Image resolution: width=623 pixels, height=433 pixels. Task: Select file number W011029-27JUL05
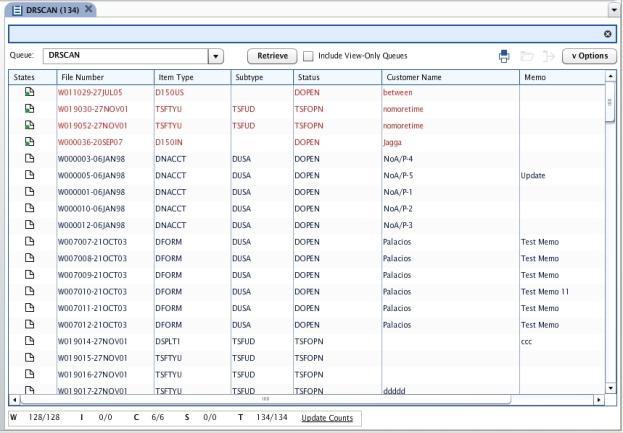pos(90,93)
